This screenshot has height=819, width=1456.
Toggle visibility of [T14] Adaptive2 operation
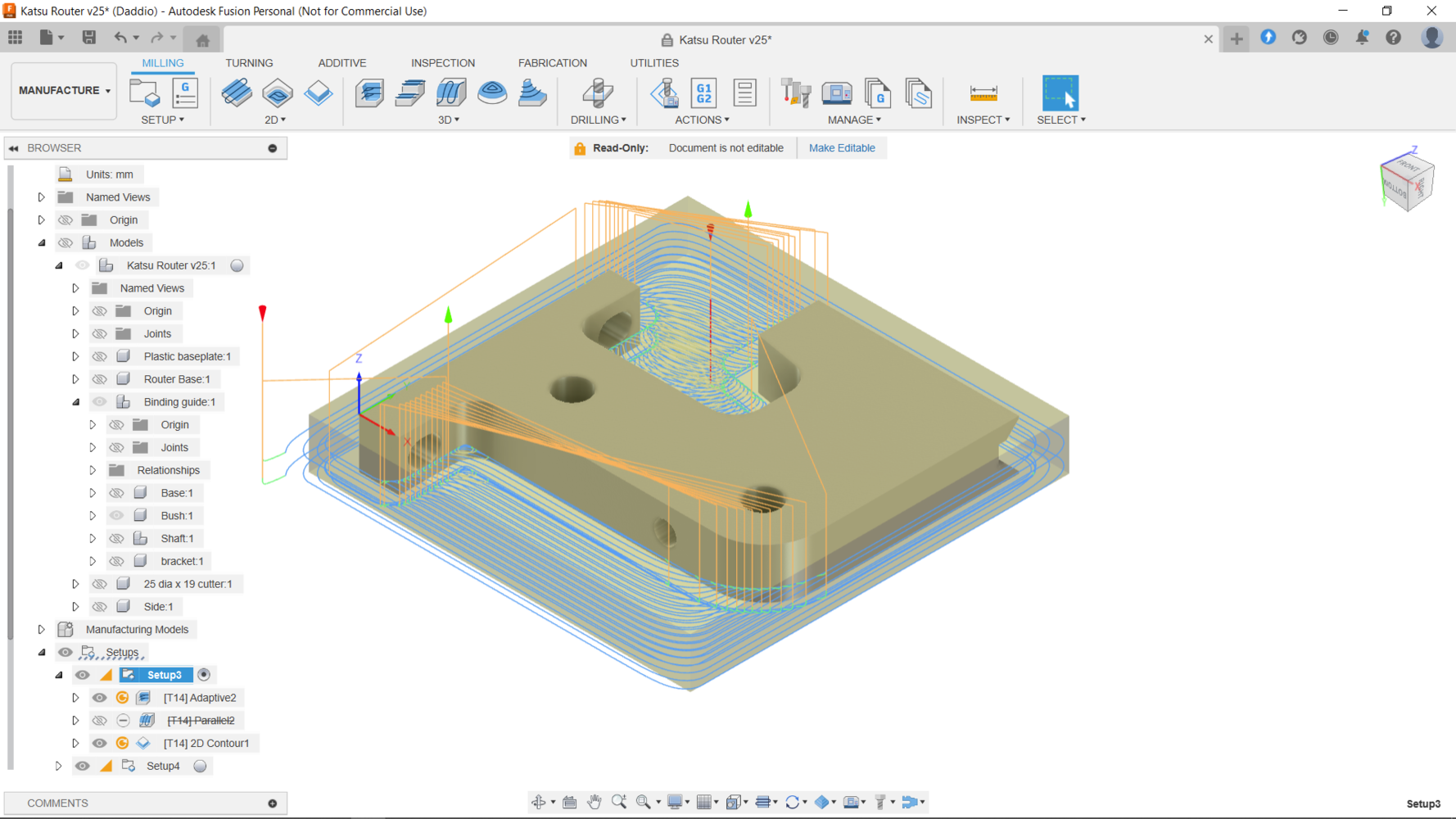99,698
